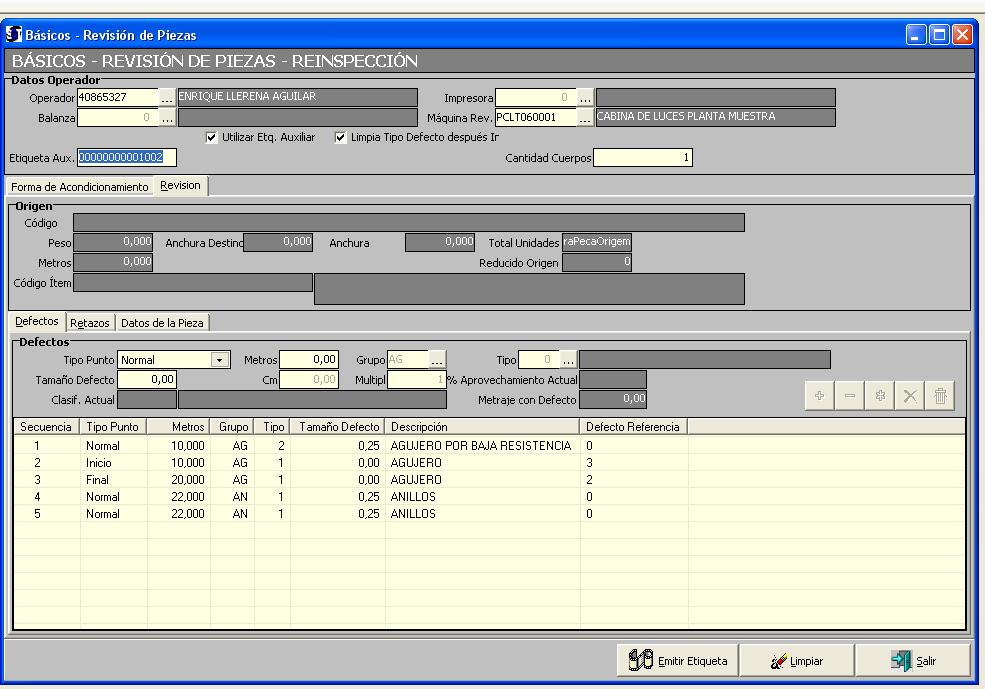Click the plus icon to add defect

tap(819, 396)
